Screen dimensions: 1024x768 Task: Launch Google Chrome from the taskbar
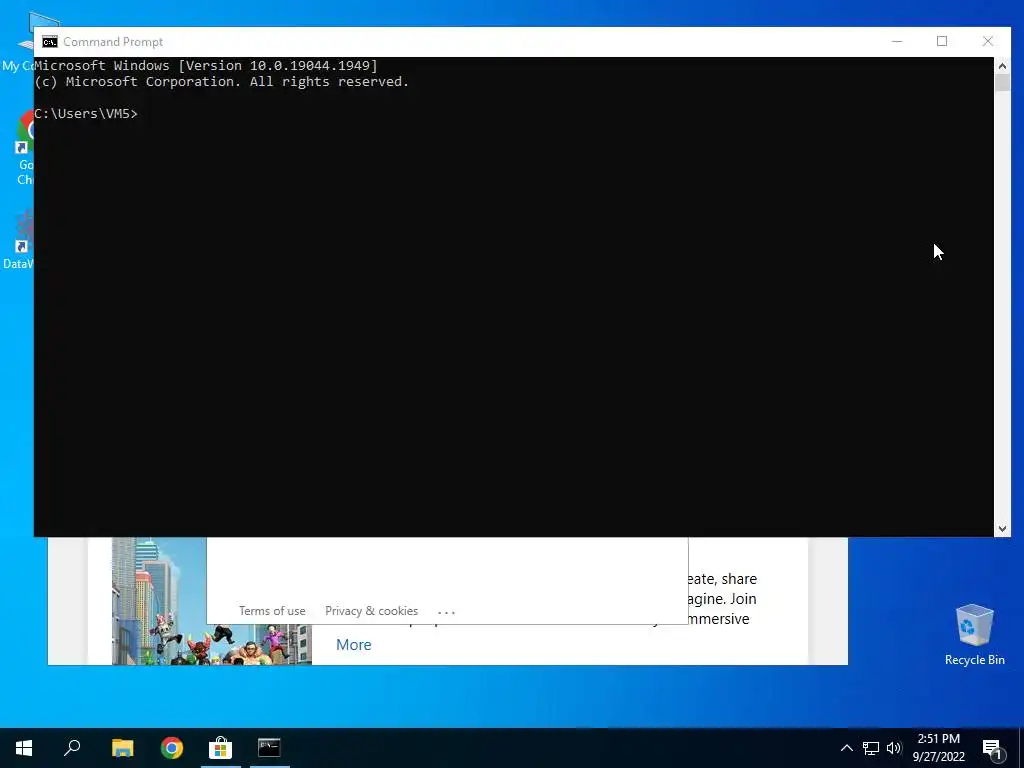point(172,748)
